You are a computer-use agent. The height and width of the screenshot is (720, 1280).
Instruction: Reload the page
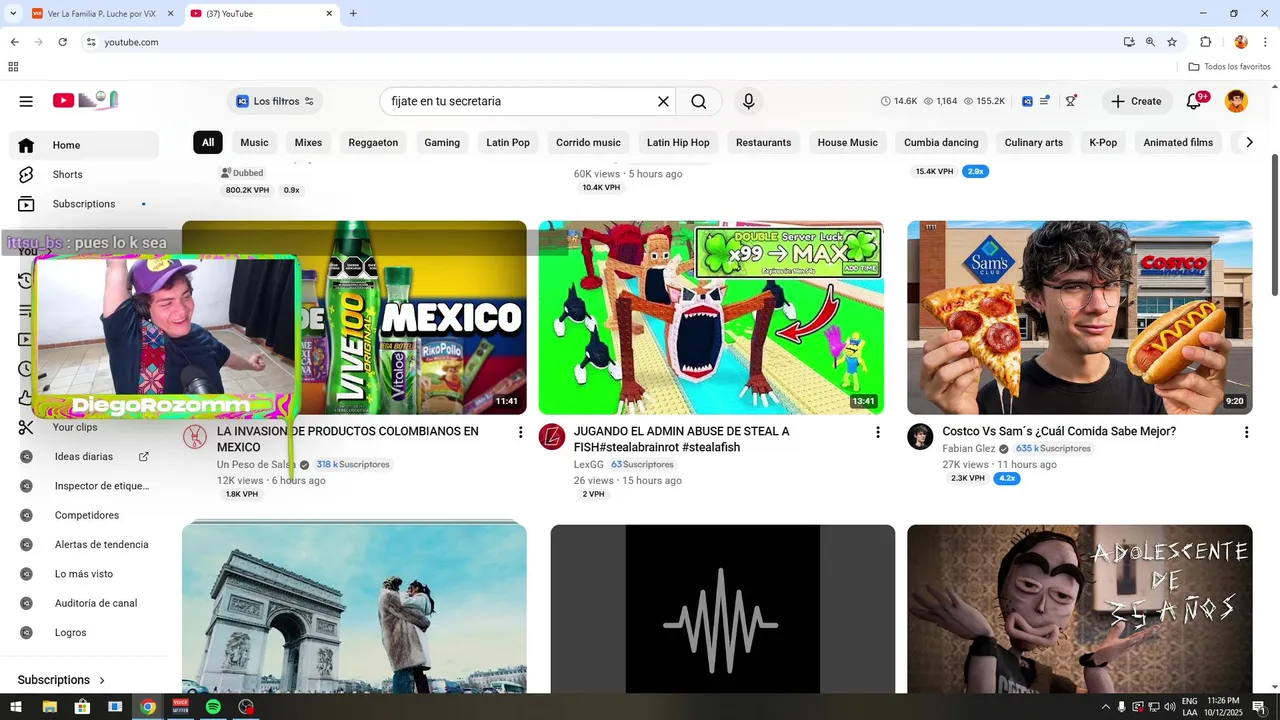tap(62, 42)
